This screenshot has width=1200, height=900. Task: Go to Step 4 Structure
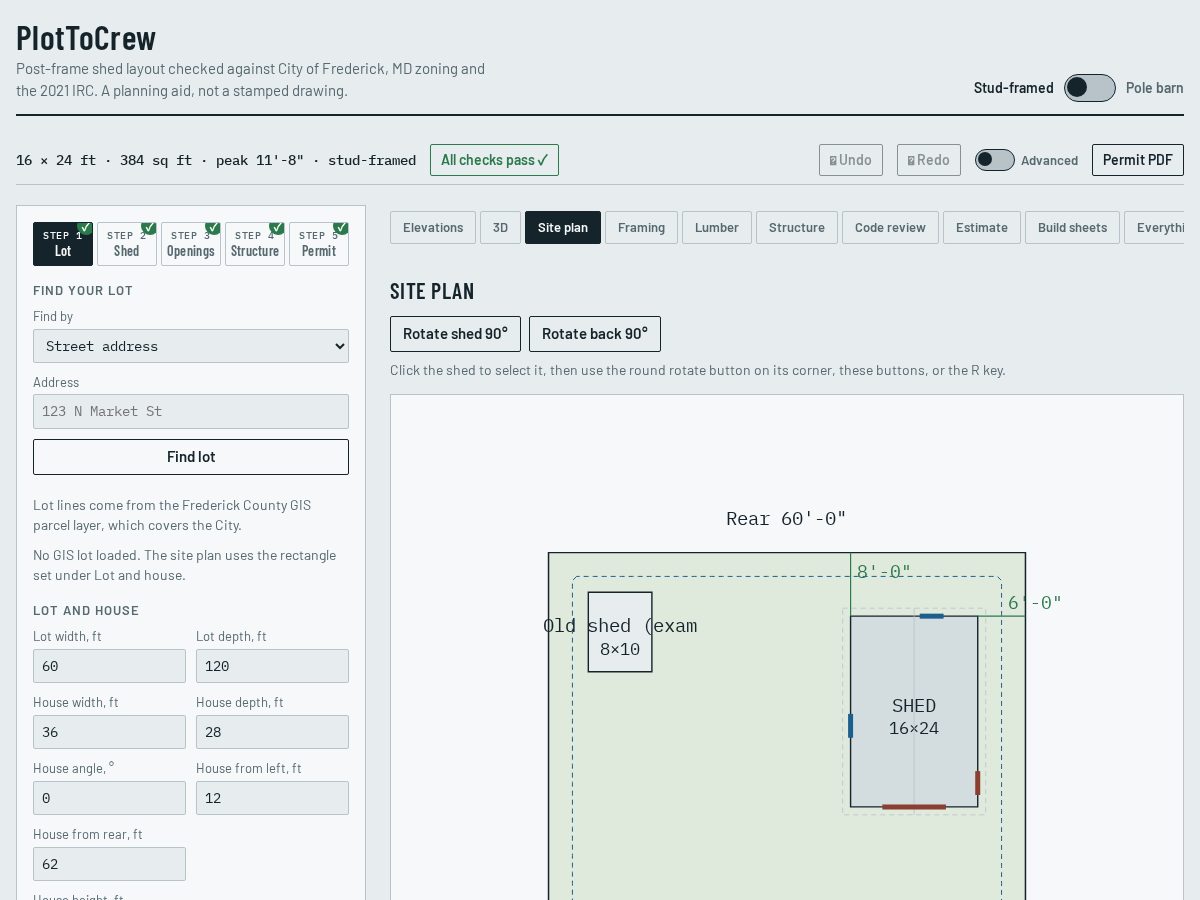pyautogui.click(x=255, y=244)
